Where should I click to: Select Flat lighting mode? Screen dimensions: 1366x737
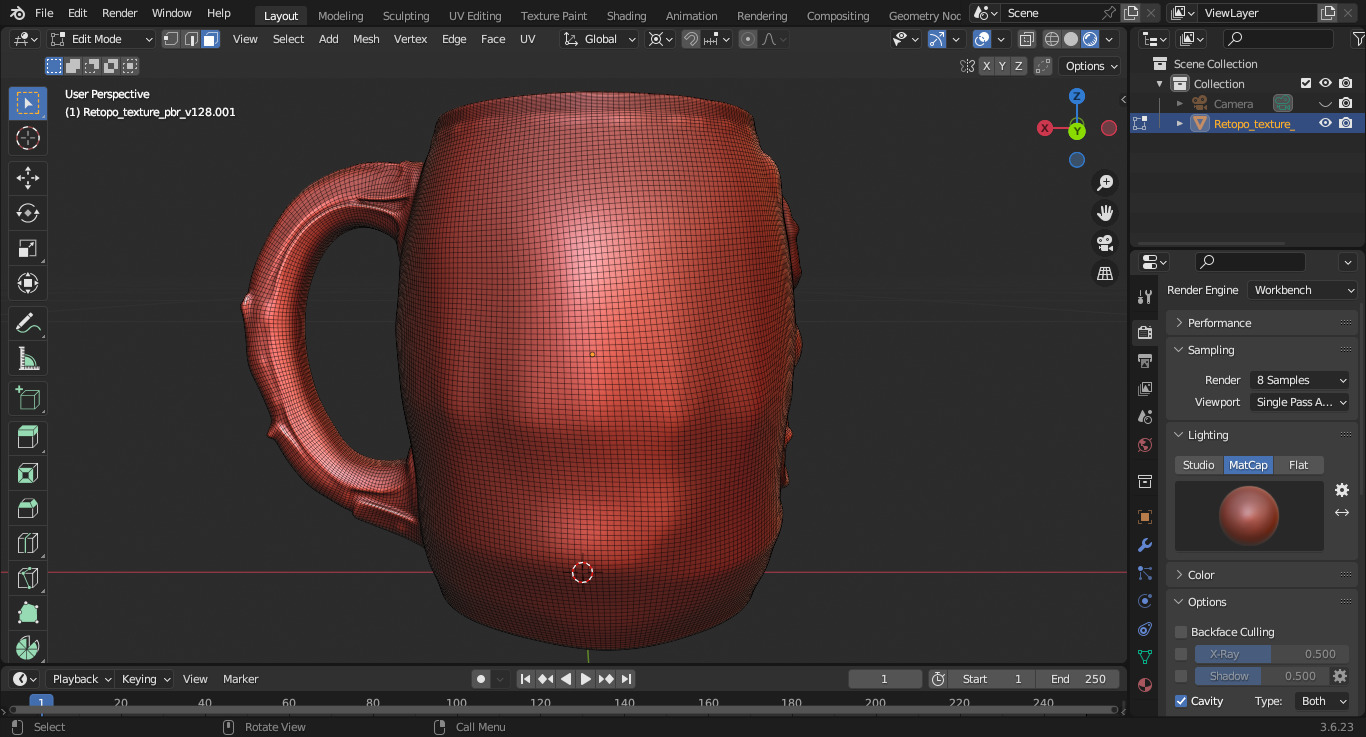tap(1298, 465)
